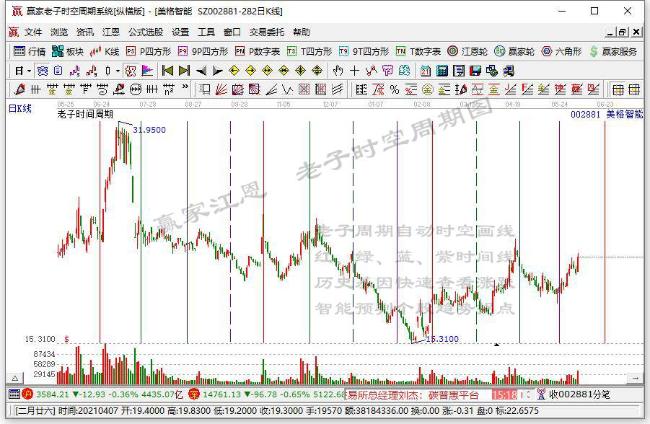This screenshot has height=424, width=650.
Task: Click the yellow diamond horizontal-expand icon
Action: pos(267,71)
